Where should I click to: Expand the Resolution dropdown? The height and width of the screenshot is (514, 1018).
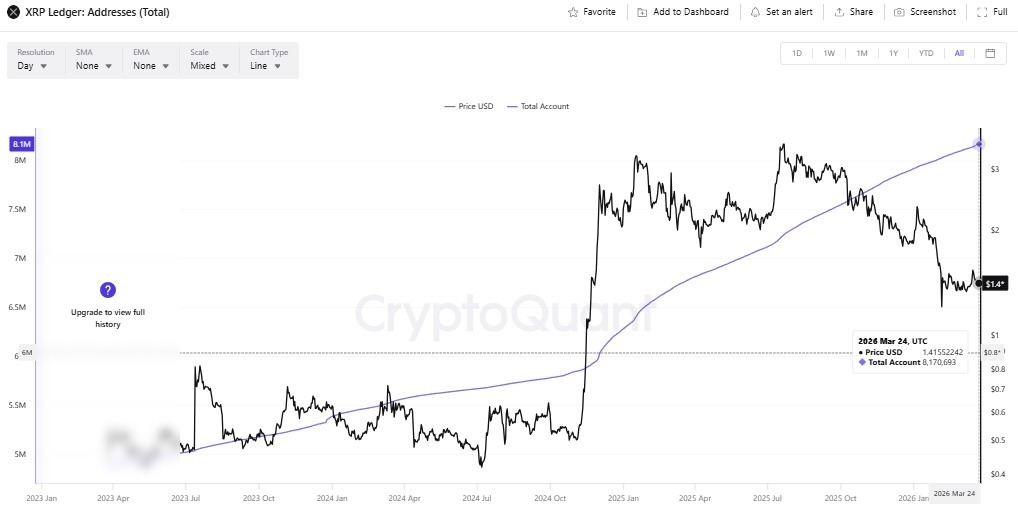33,66
